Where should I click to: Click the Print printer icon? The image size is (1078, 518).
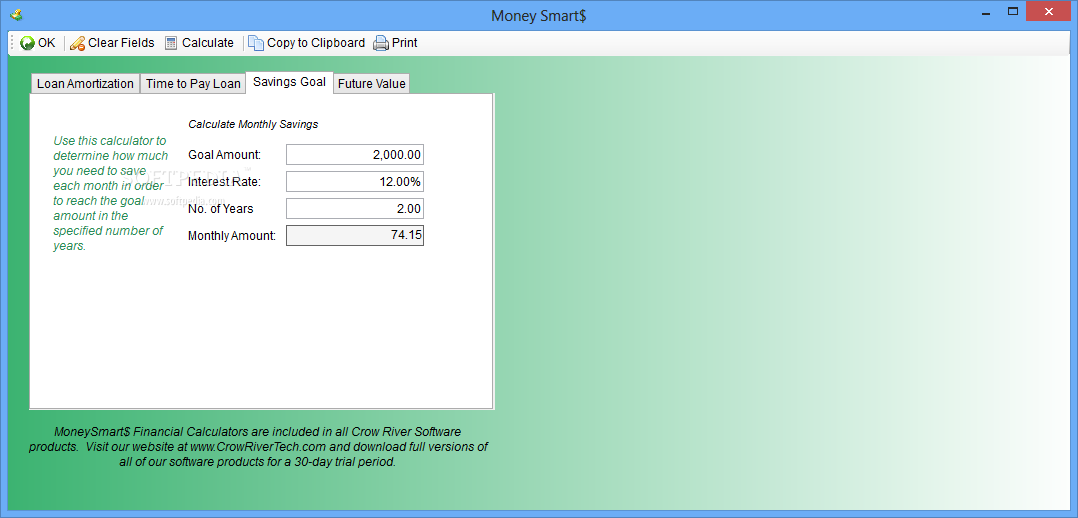pos(381,43)
